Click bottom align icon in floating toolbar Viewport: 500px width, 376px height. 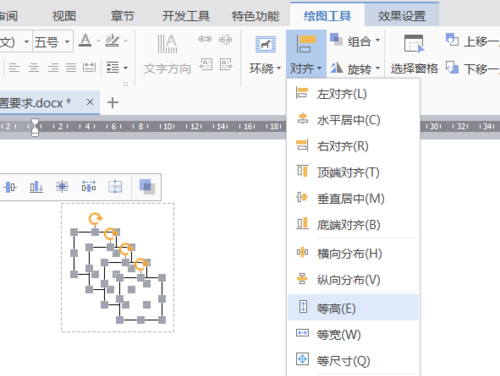[x=36, y=187]
